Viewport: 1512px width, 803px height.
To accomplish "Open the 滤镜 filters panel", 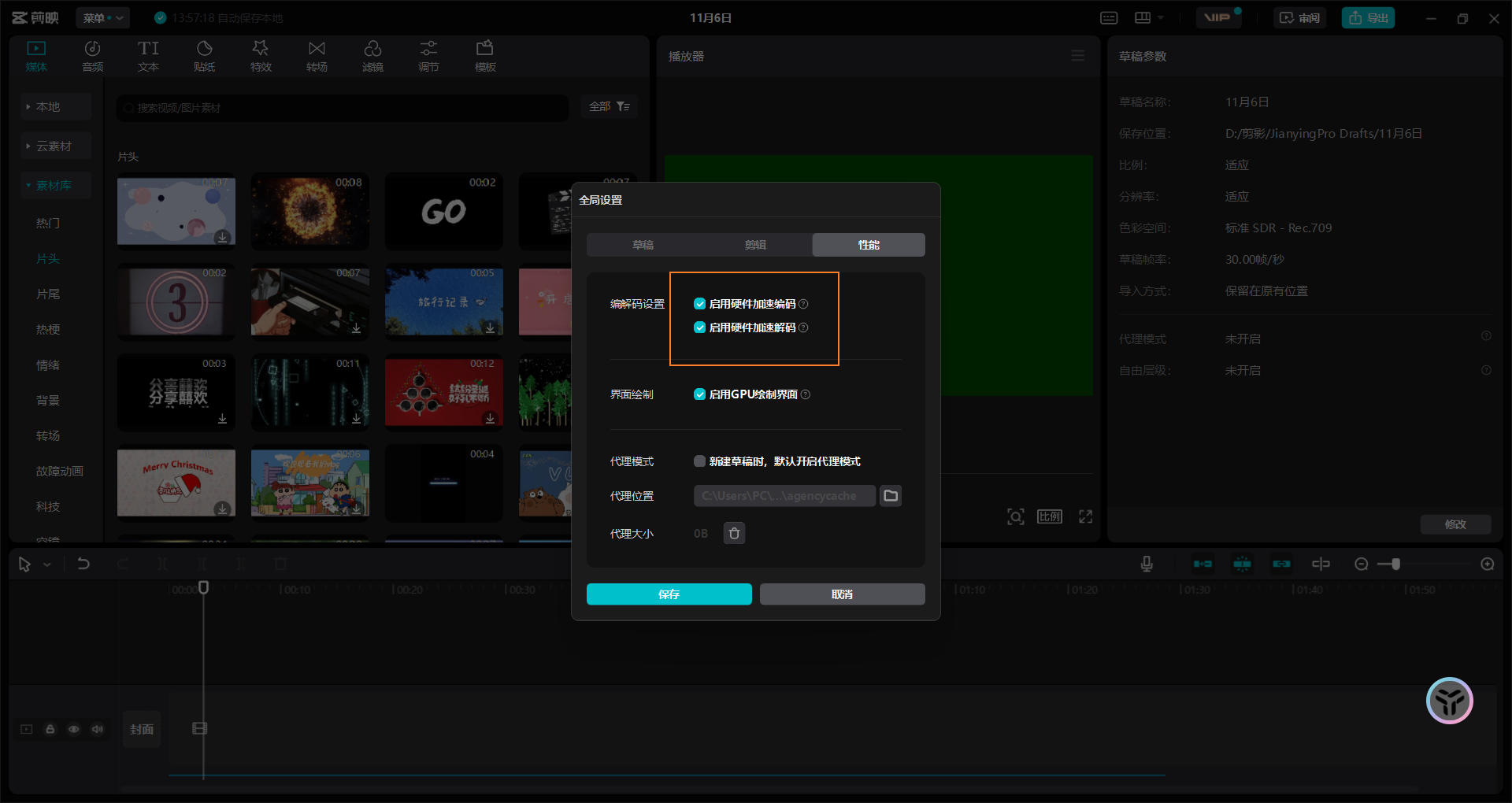I will (372, 56).
